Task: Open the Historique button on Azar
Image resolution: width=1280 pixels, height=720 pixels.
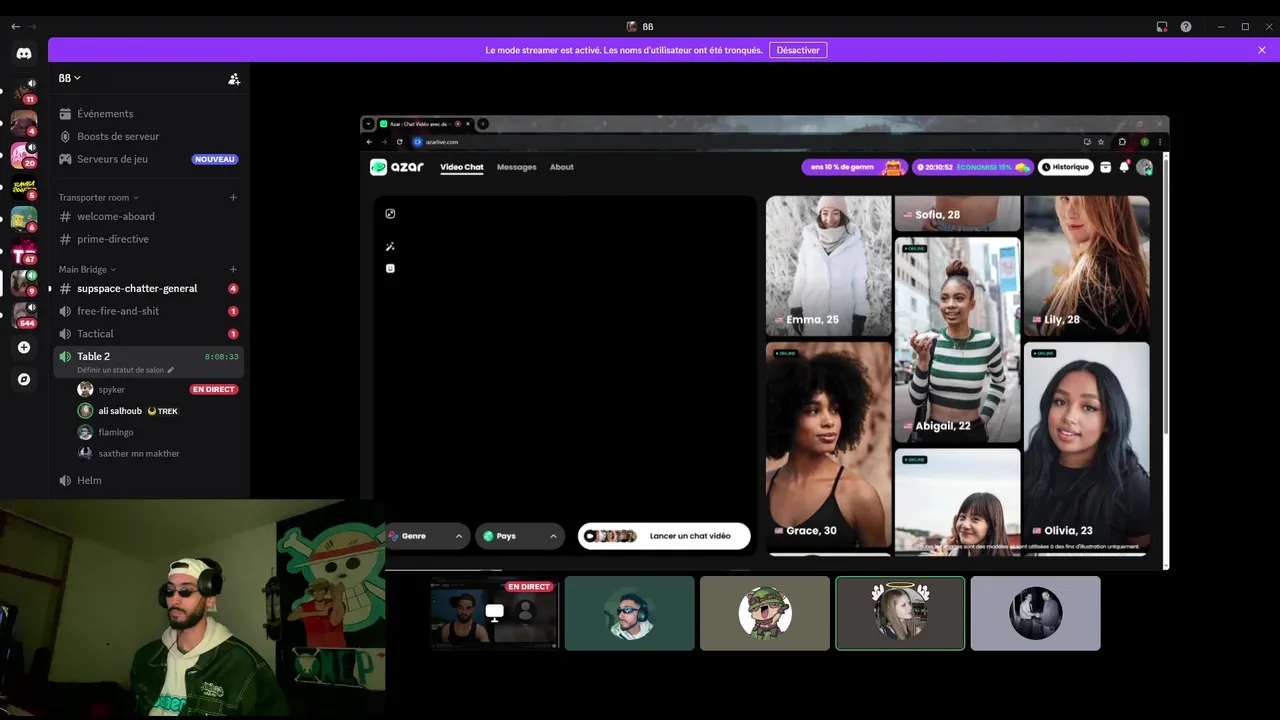Action: 1065,167
